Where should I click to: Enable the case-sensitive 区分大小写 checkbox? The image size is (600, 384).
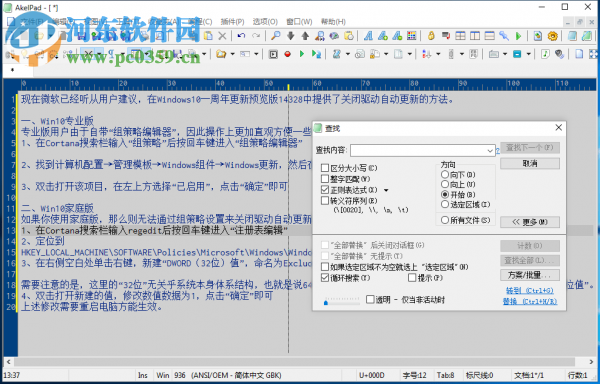pos(325,168)
